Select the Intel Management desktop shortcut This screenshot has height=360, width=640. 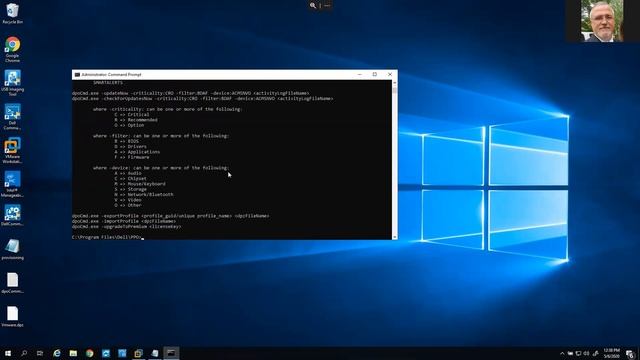[x=13, y=184]
